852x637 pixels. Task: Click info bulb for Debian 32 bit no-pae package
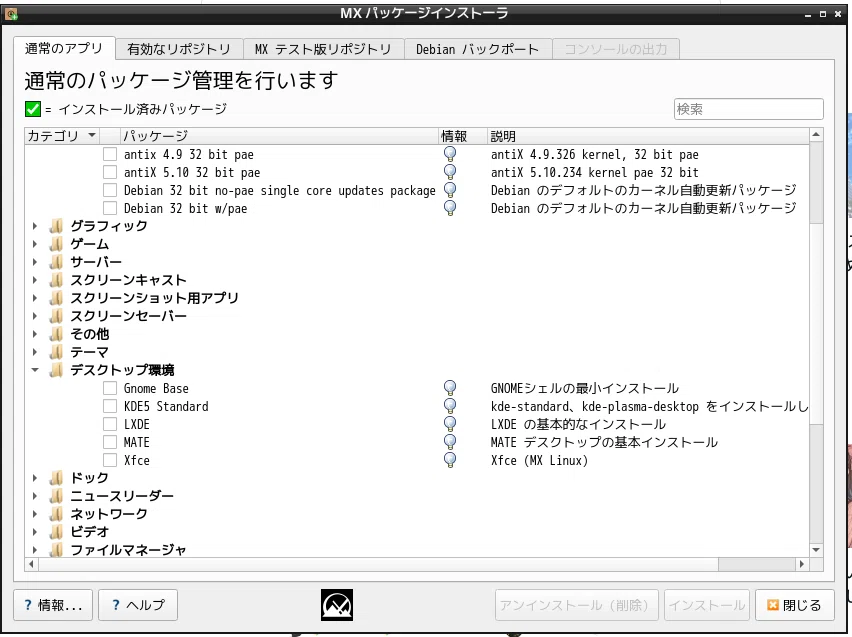point(450,190)
